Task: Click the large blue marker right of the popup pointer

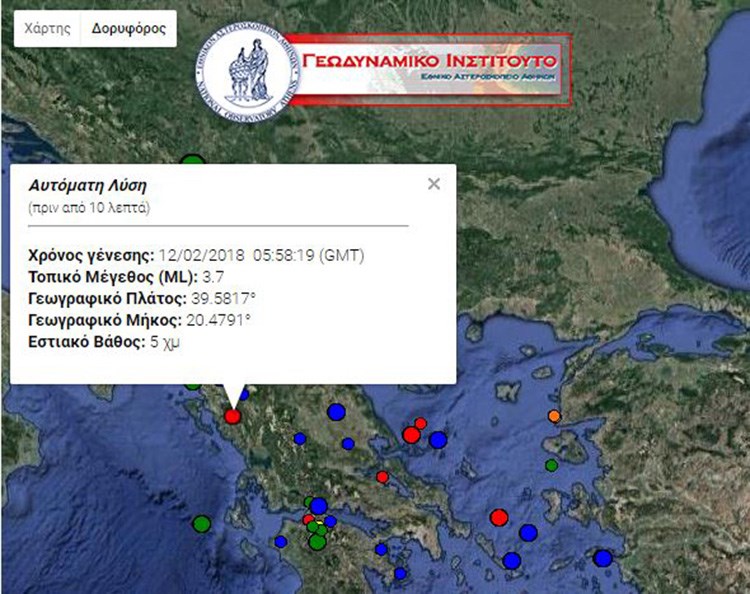Action: [336, 411]
